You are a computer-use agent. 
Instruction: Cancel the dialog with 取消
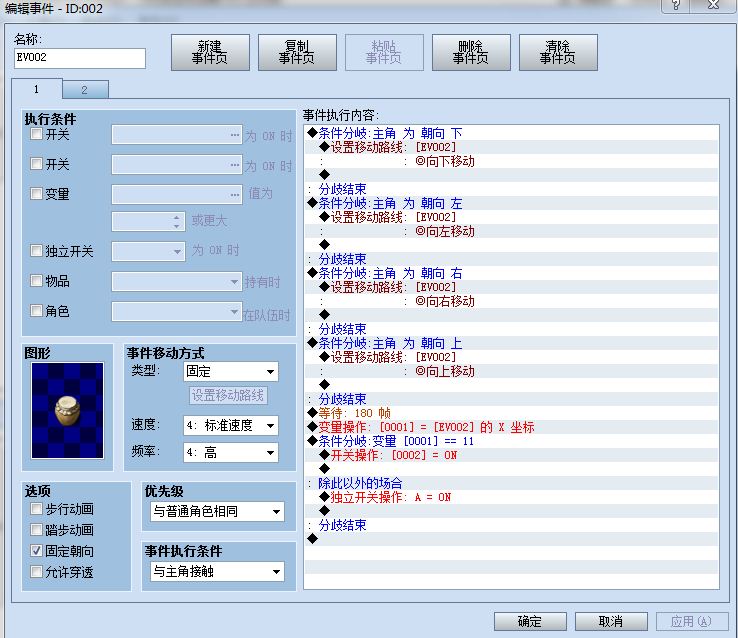(611, 622)
